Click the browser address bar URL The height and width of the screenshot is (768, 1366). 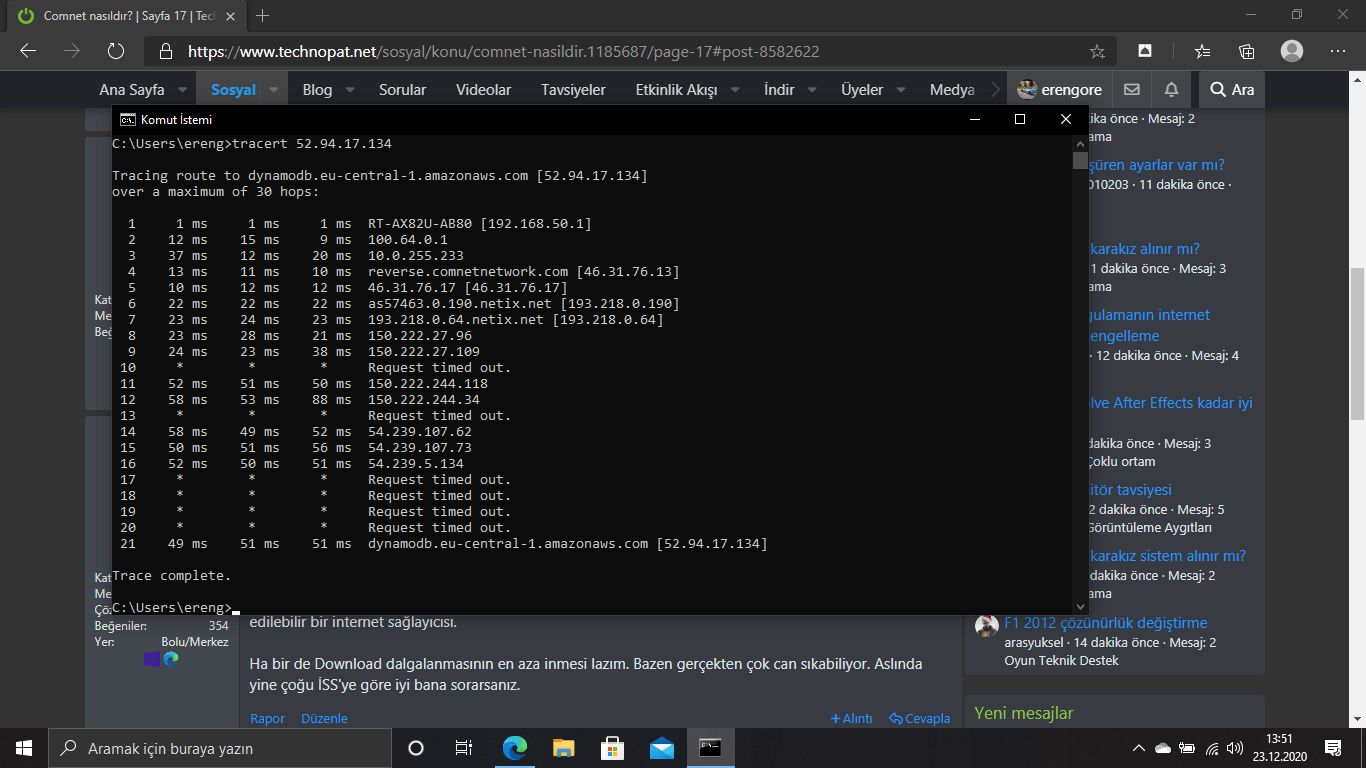point(504,51)
